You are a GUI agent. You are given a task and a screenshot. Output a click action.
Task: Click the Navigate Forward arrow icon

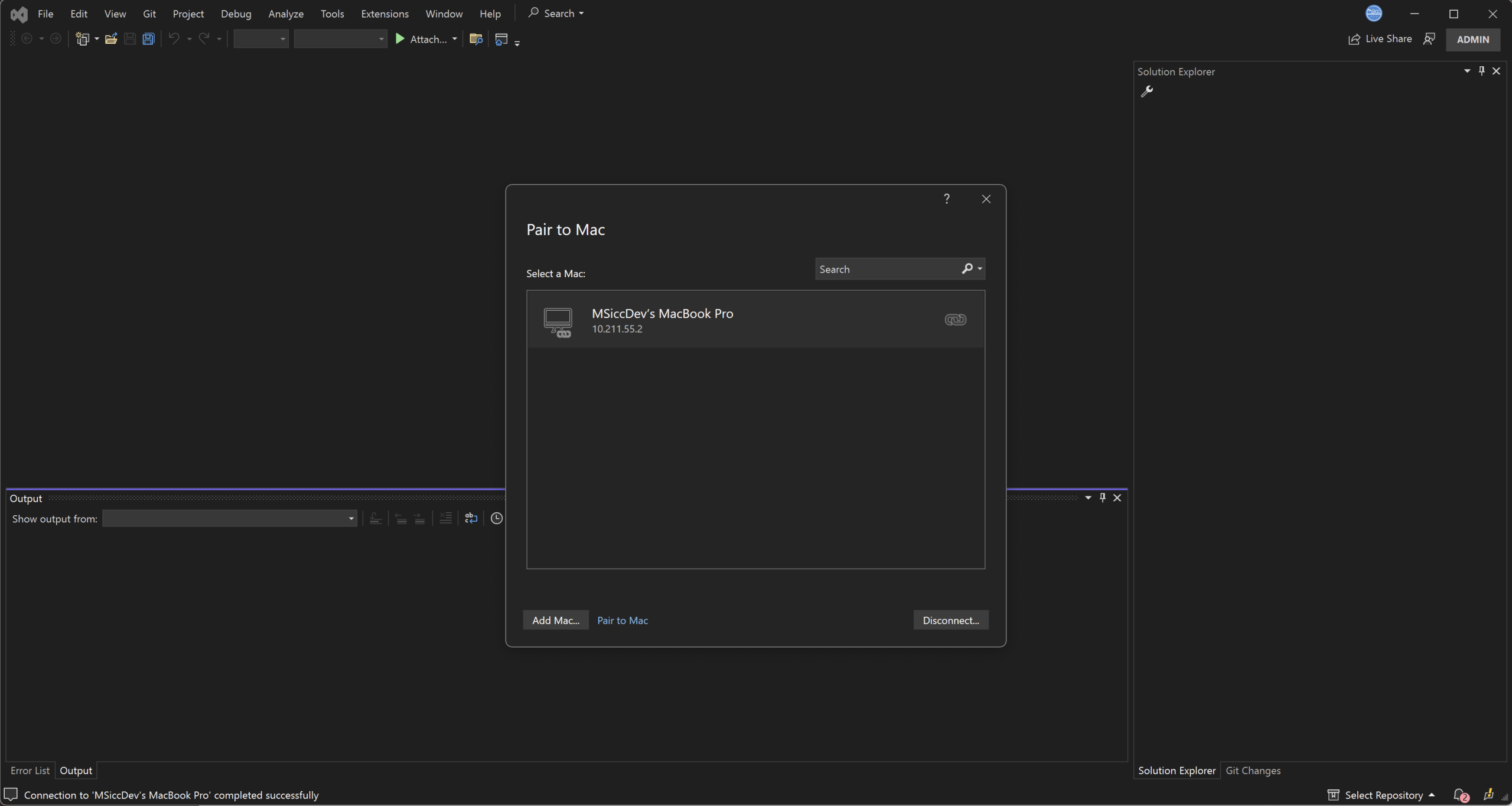[x=55, y=39]
